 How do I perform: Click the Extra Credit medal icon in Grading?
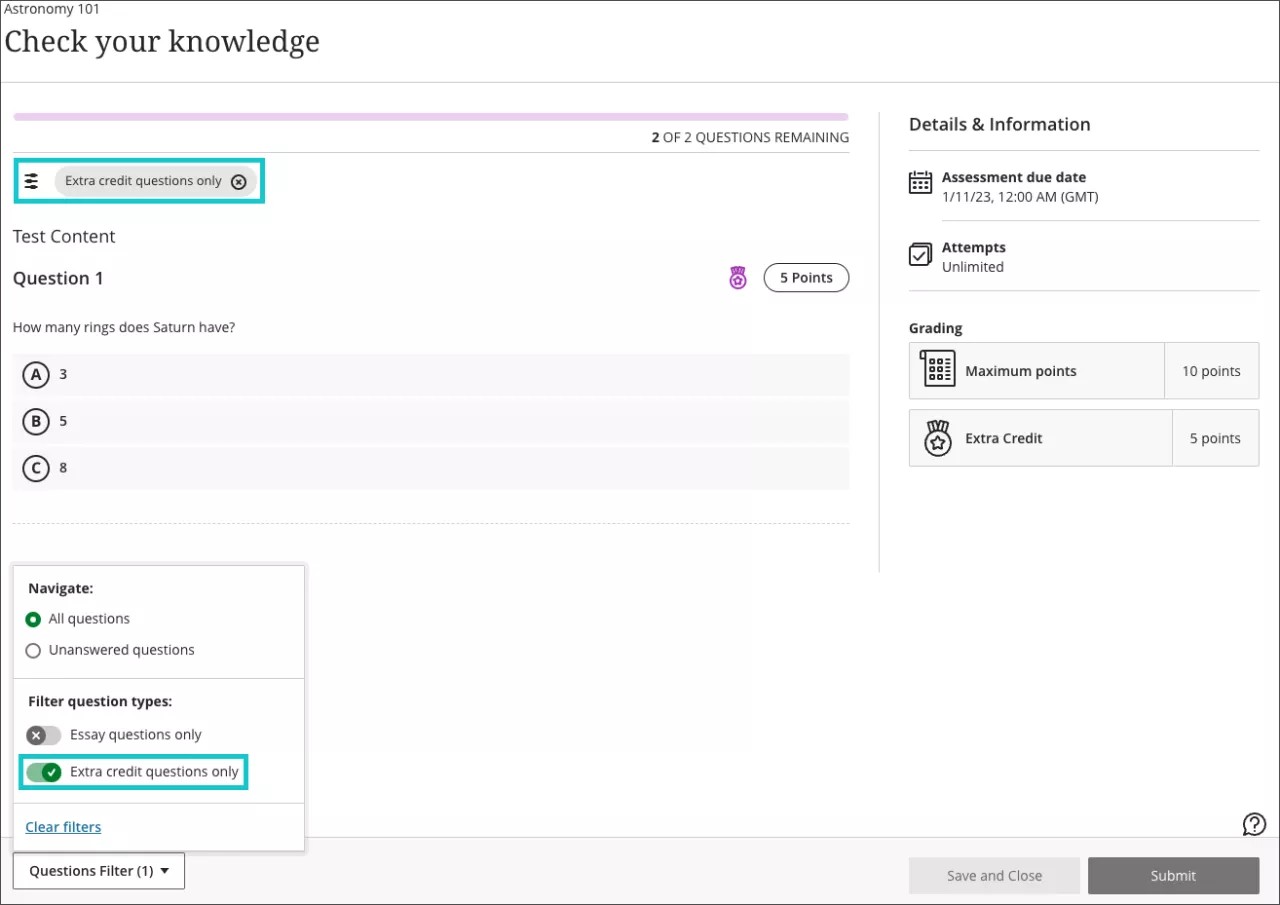pyautogui.click(x=937, y=437)
